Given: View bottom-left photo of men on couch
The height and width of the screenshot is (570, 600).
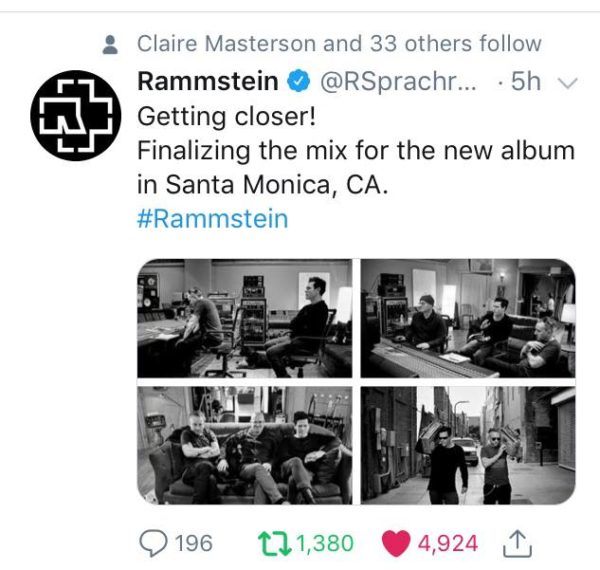Looking at the screenshot, I should pos(245,445).
